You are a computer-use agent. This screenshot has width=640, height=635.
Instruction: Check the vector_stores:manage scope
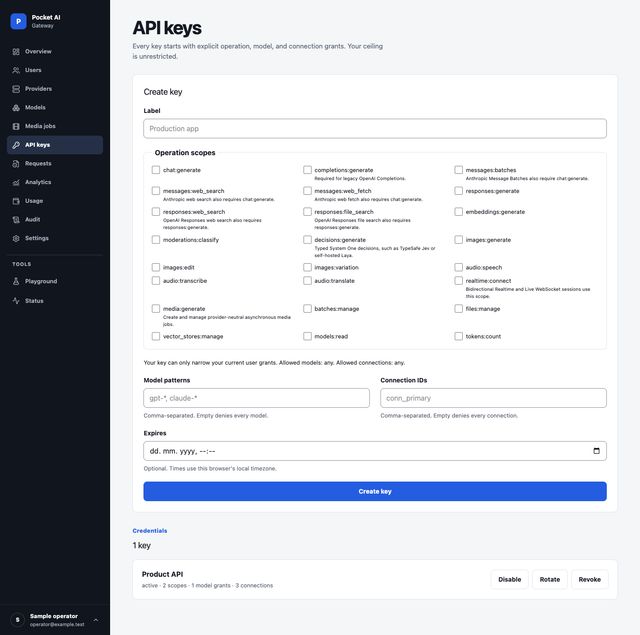(156, 336)
